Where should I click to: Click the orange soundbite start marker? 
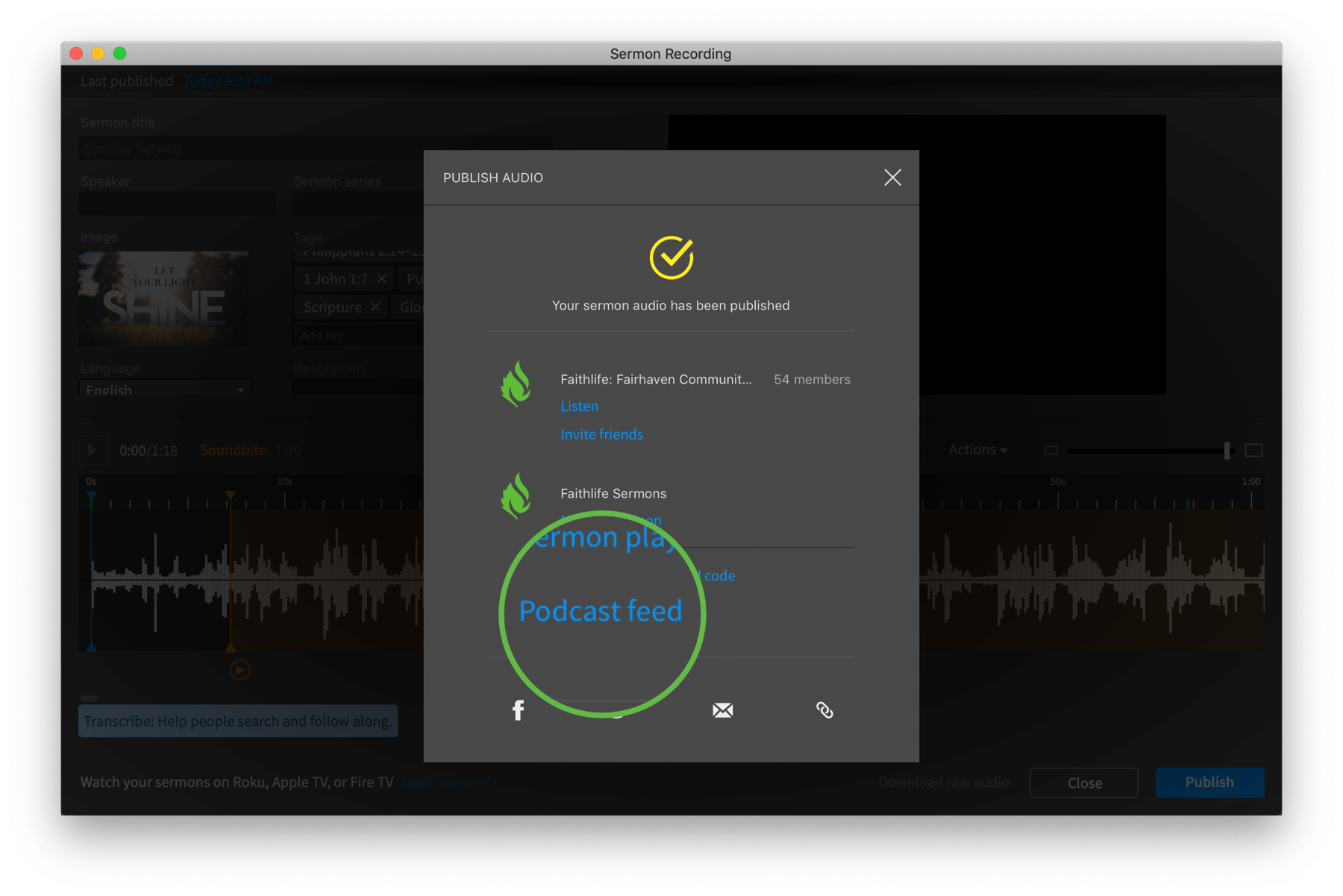(231, 495)
